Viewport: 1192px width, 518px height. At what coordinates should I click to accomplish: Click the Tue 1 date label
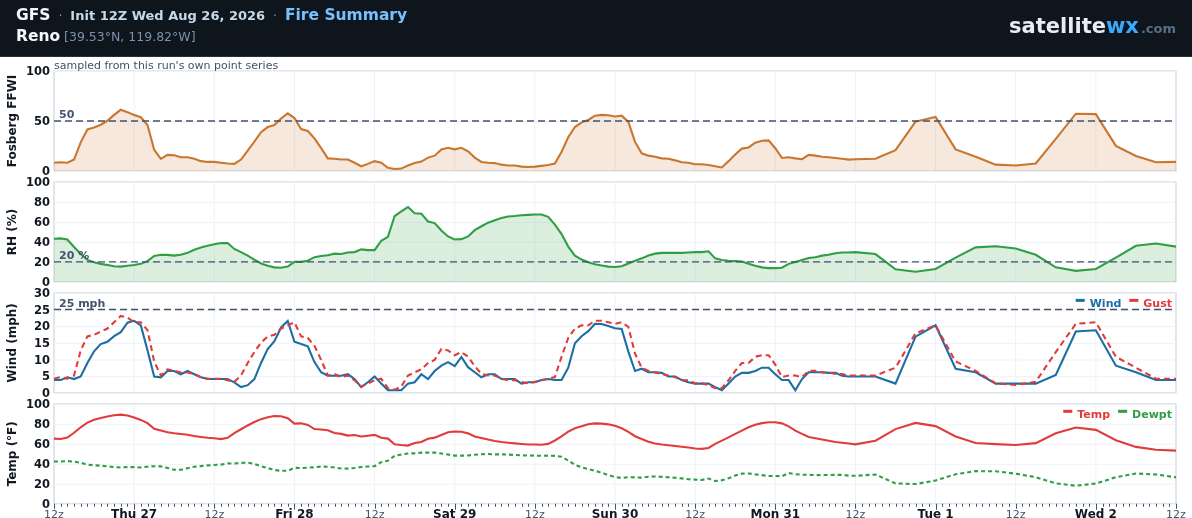point(935,513)
